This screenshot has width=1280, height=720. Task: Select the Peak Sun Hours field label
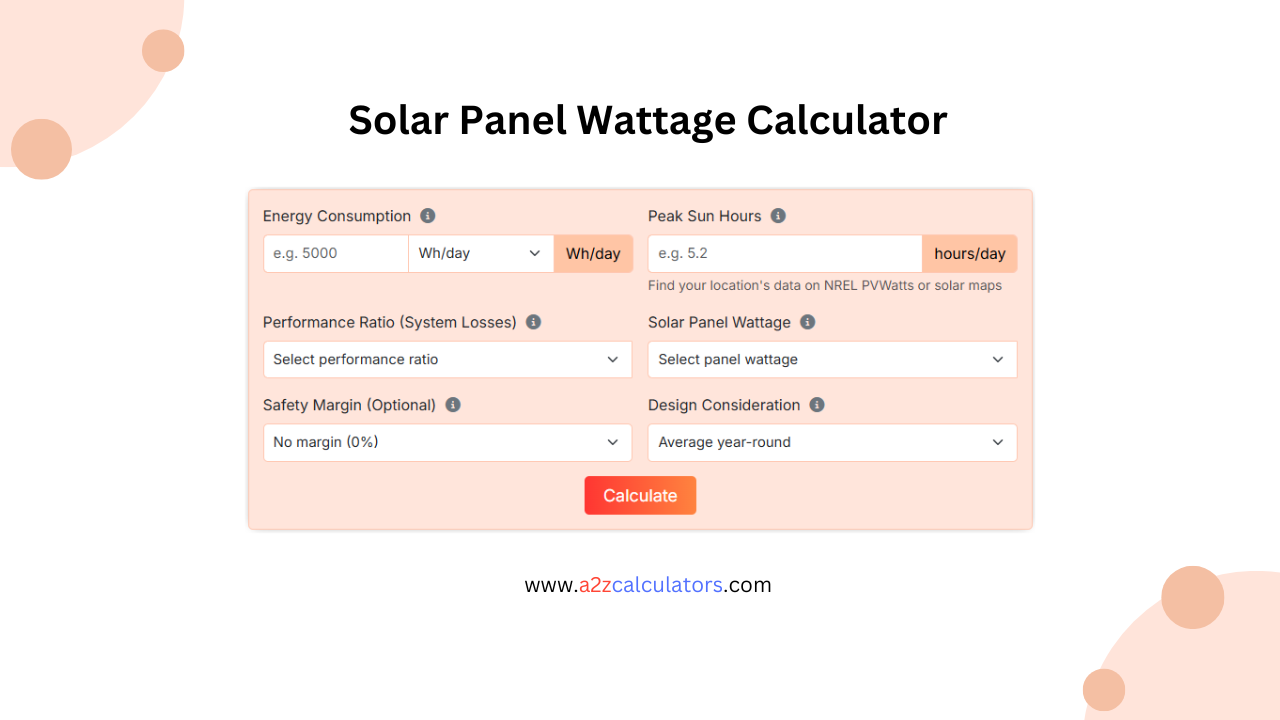(x=705, y=216)
